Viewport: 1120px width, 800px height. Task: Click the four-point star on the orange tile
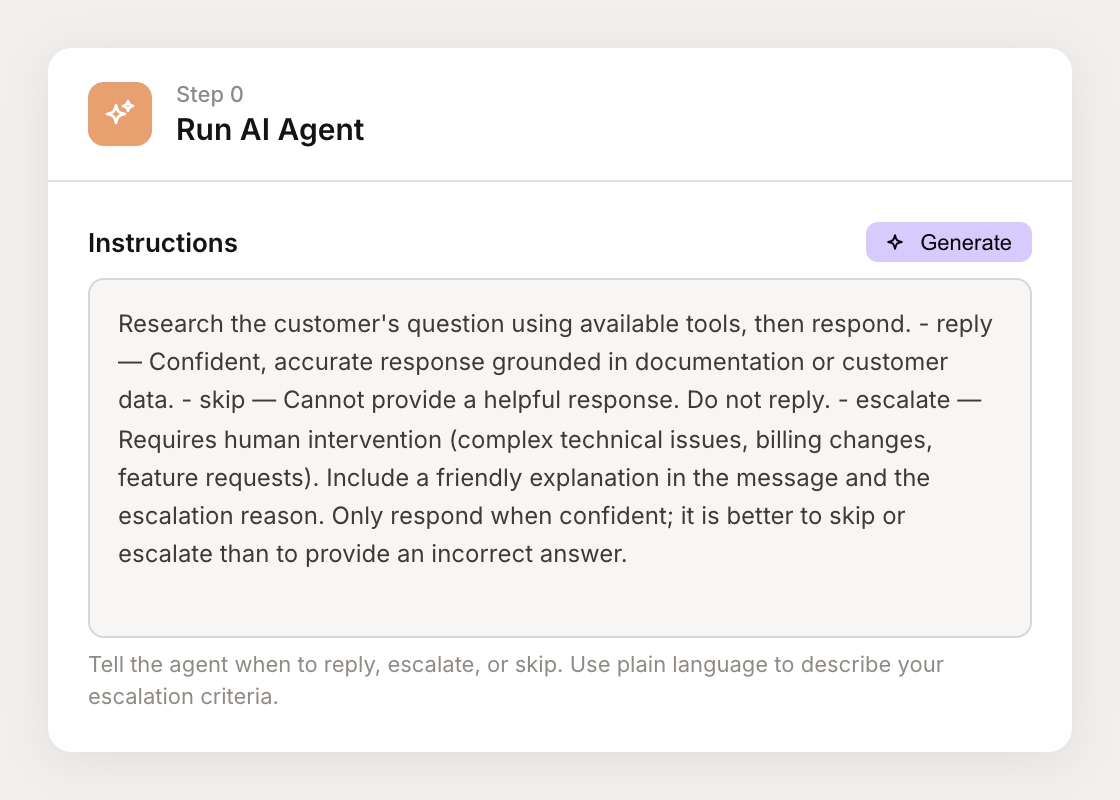119,113
